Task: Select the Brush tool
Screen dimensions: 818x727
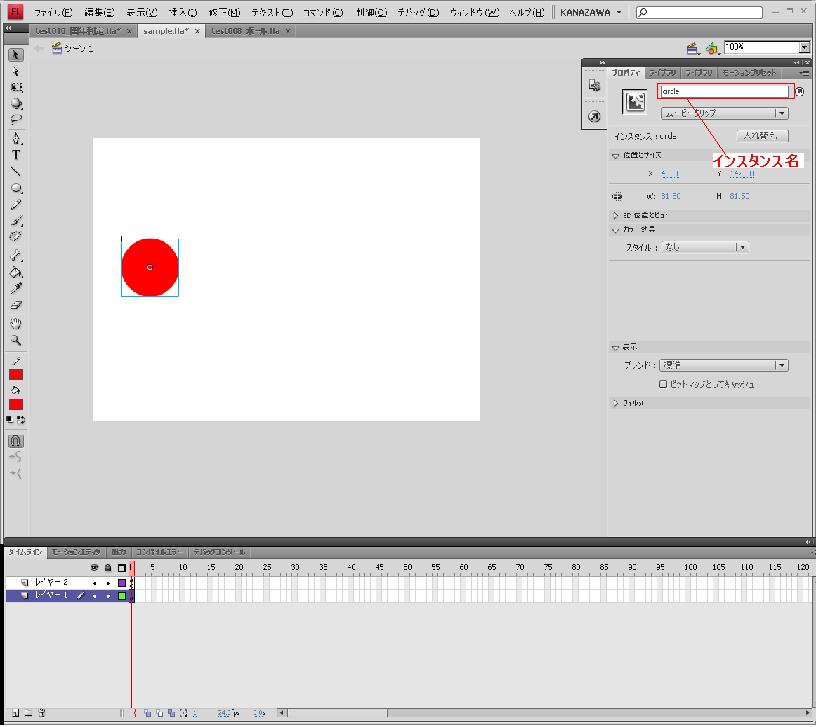Action: tap(16, 221)
